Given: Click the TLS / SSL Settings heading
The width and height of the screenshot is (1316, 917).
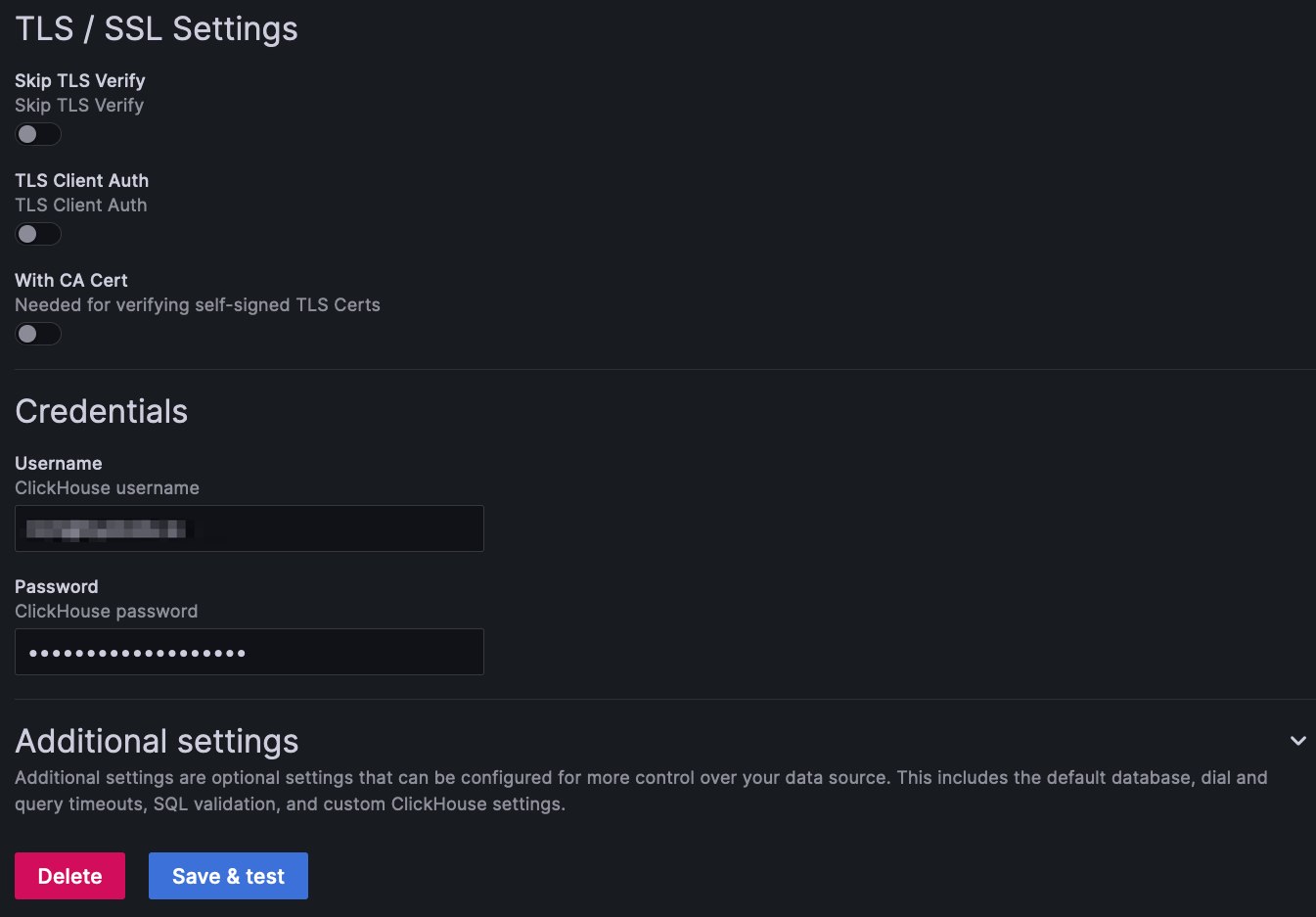Looking at the screenshot, I should coord(157,29).
